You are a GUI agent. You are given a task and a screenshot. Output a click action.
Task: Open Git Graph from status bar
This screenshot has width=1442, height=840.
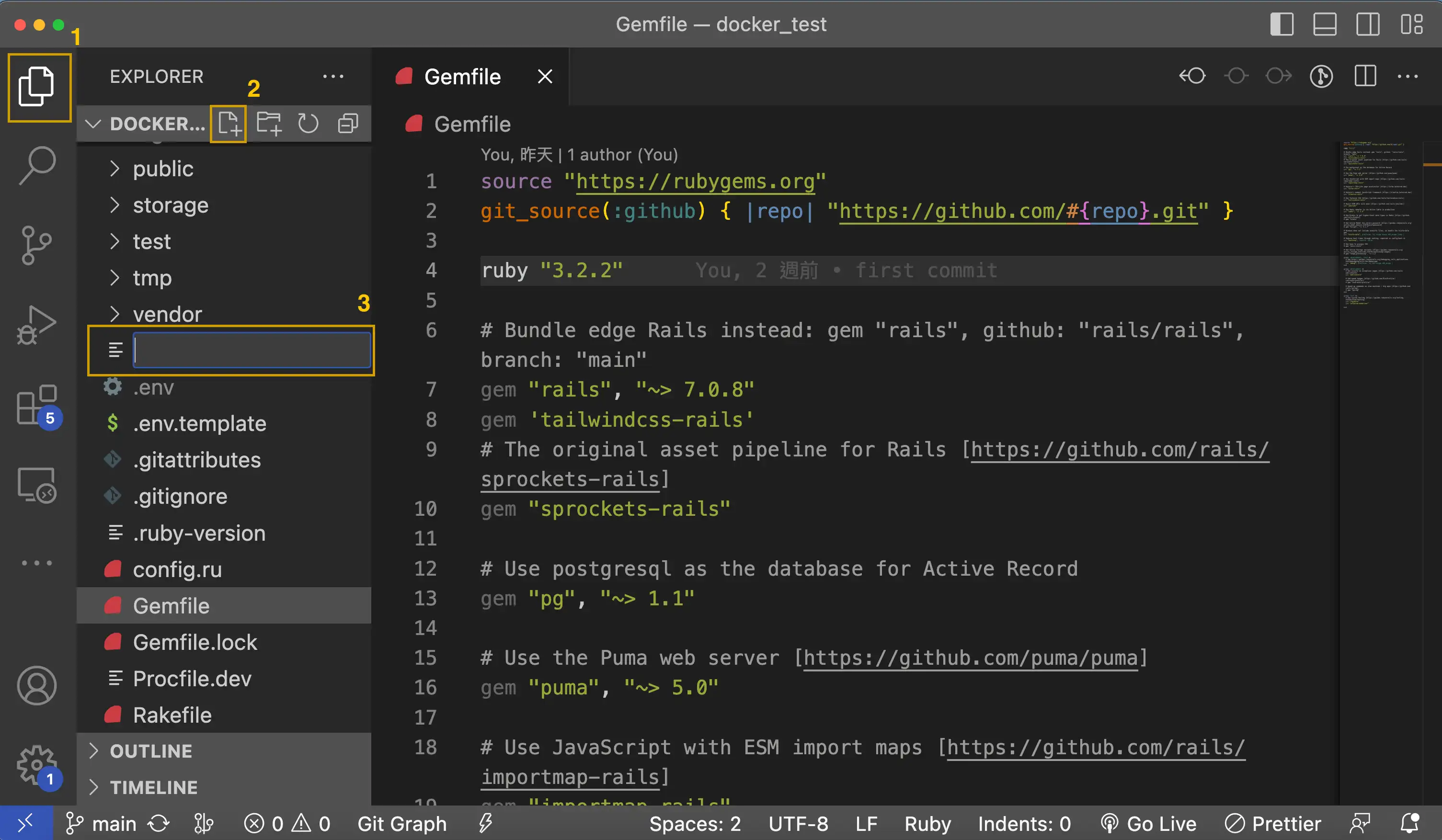pos(401,823)
